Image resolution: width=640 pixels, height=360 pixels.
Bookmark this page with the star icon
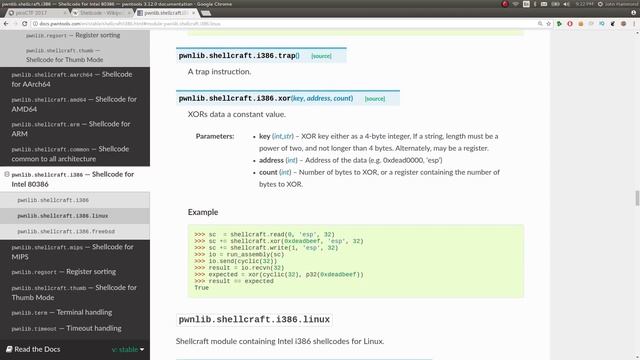(x=549, y=24)
